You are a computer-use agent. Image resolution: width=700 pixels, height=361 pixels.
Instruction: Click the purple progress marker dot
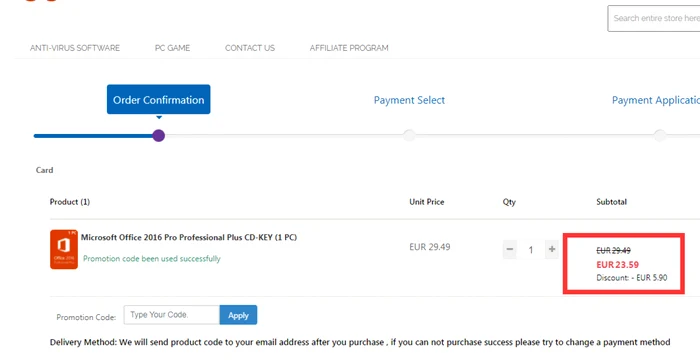158,136
